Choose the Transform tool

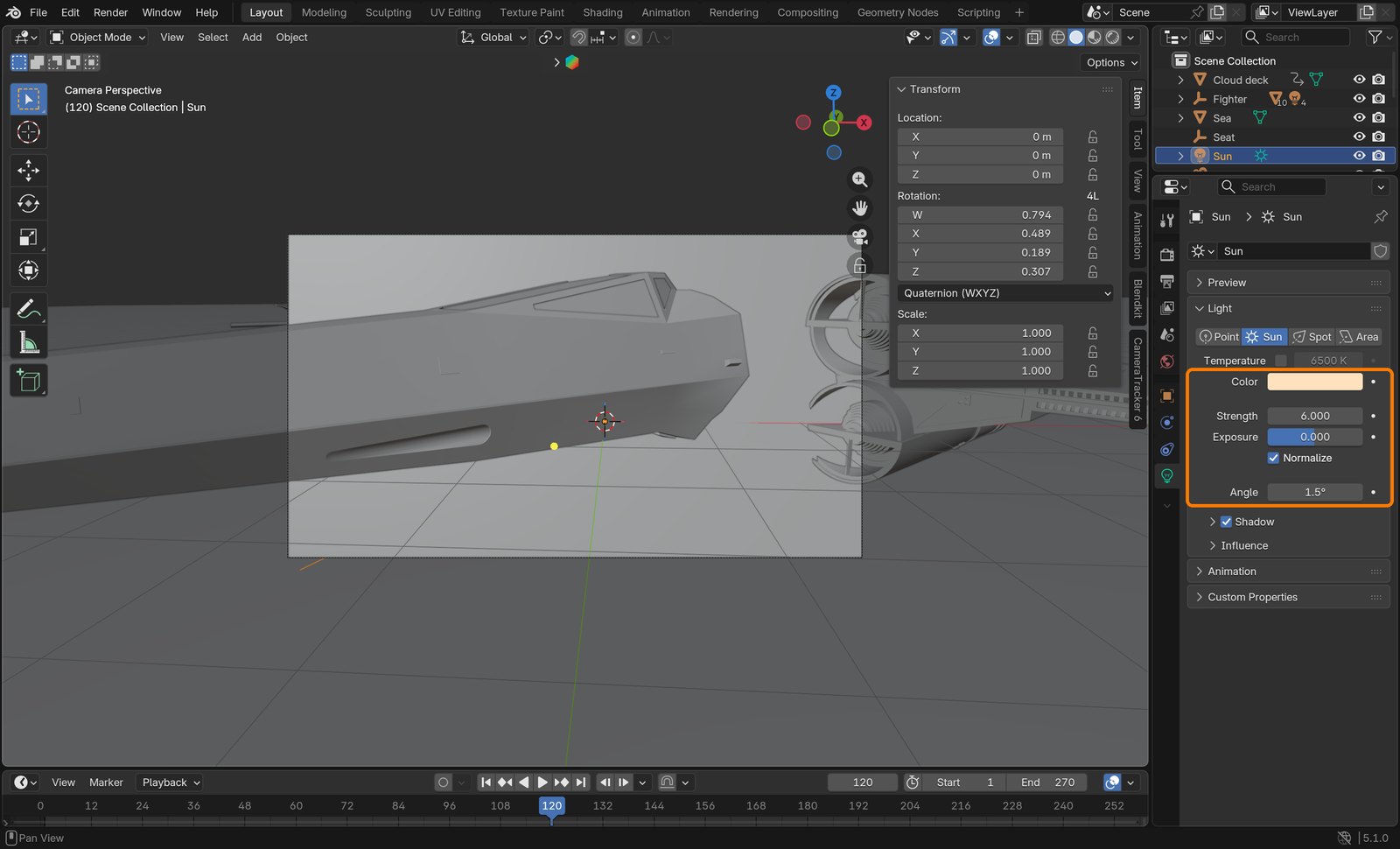coord(29,270)
